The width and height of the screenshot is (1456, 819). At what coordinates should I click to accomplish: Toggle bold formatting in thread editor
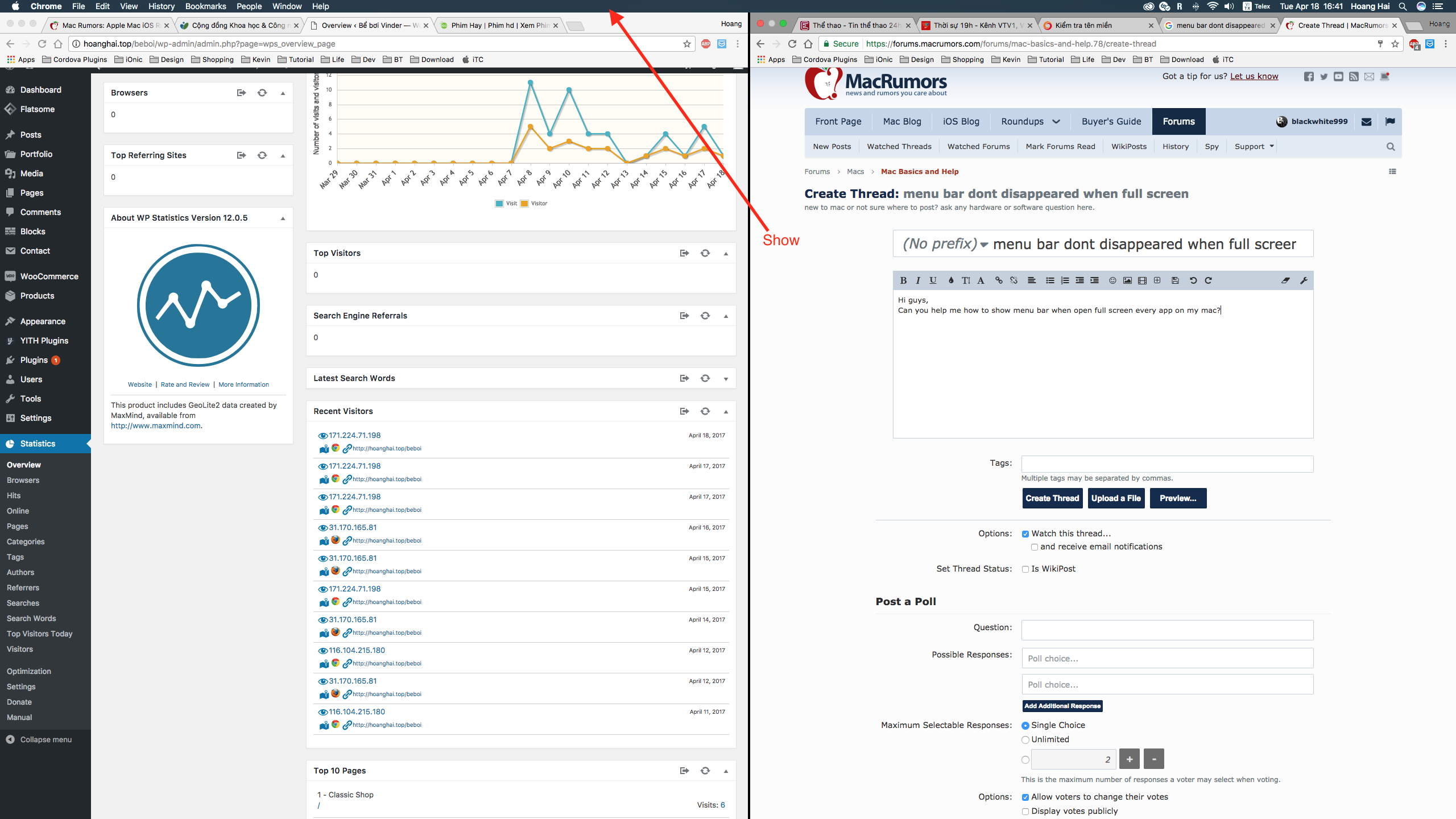pyautogui.click(x=903, y=280)
